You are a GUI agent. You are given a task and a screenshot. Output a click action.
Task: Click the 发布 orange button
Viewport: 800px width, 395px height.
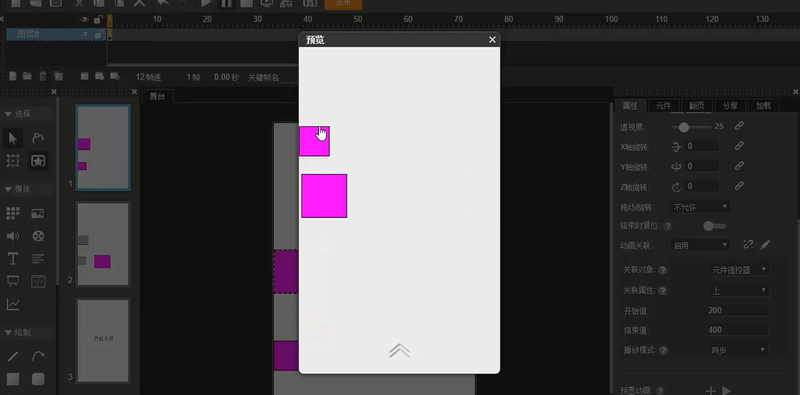click(x=343, y=4)
